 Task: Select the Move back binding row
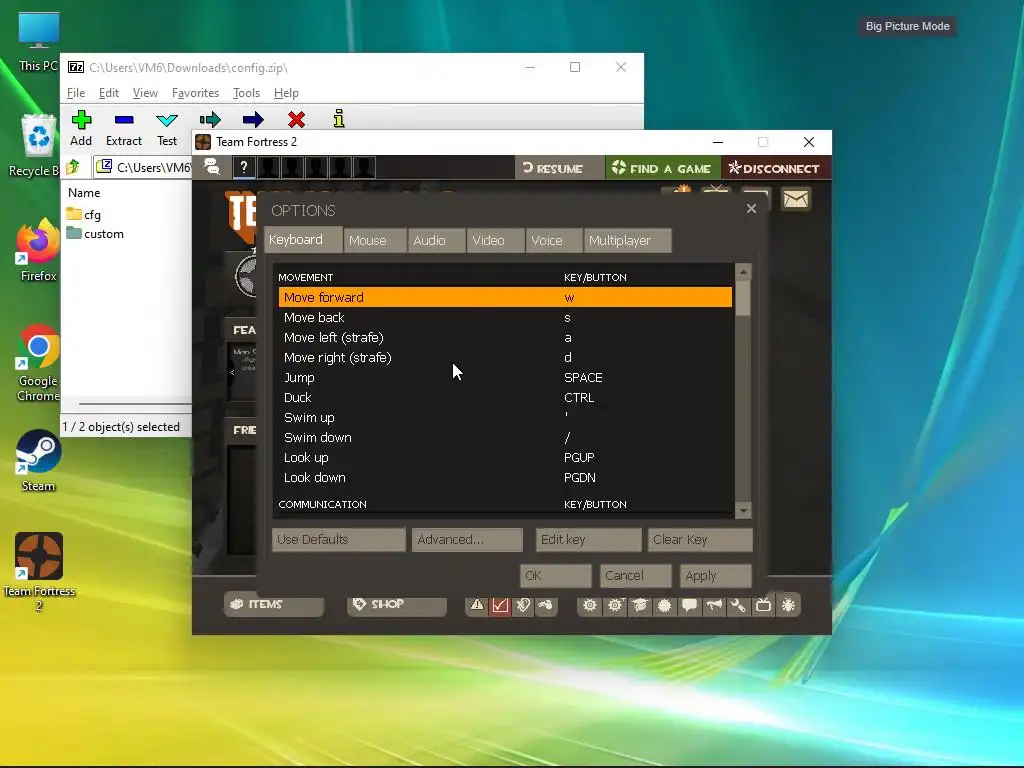(x=505, y=317)
